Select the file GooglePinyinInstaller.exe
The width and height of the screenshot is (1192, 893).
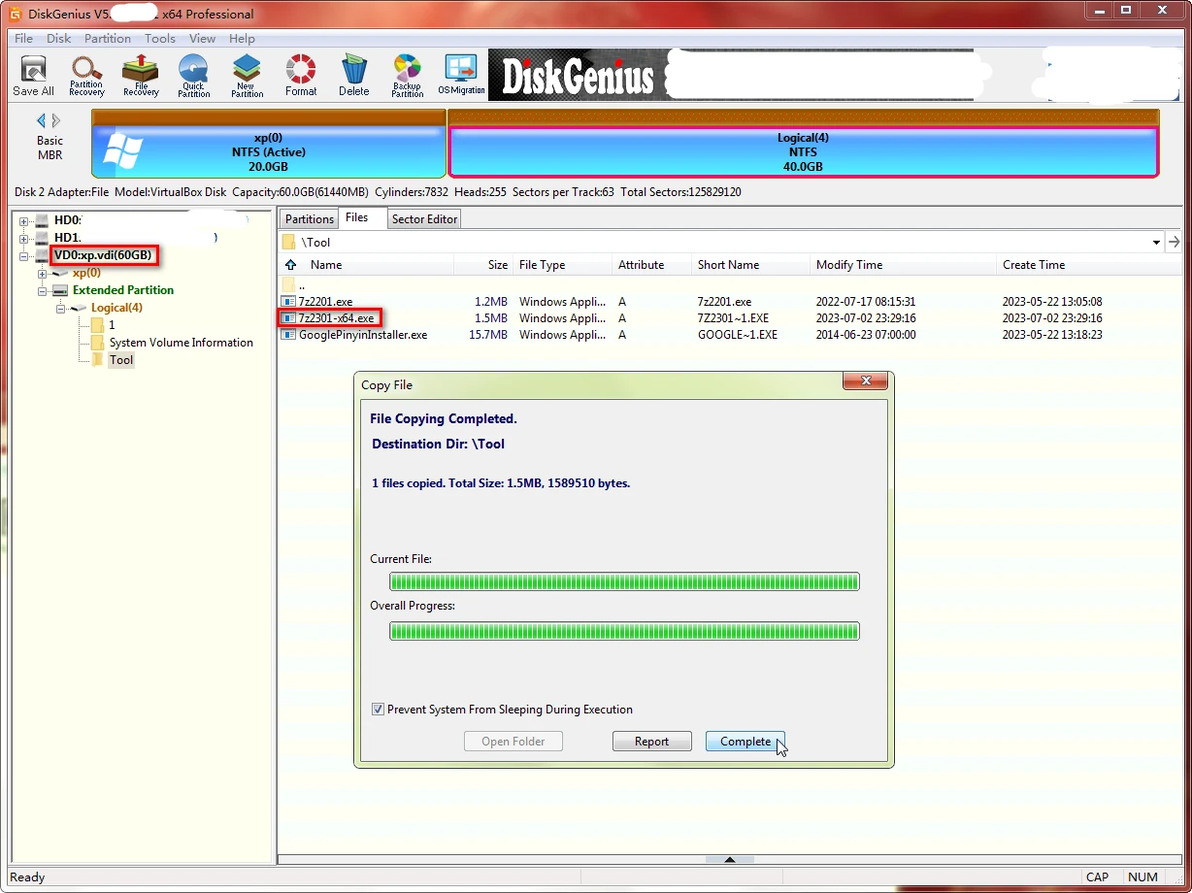pos(363,334)
